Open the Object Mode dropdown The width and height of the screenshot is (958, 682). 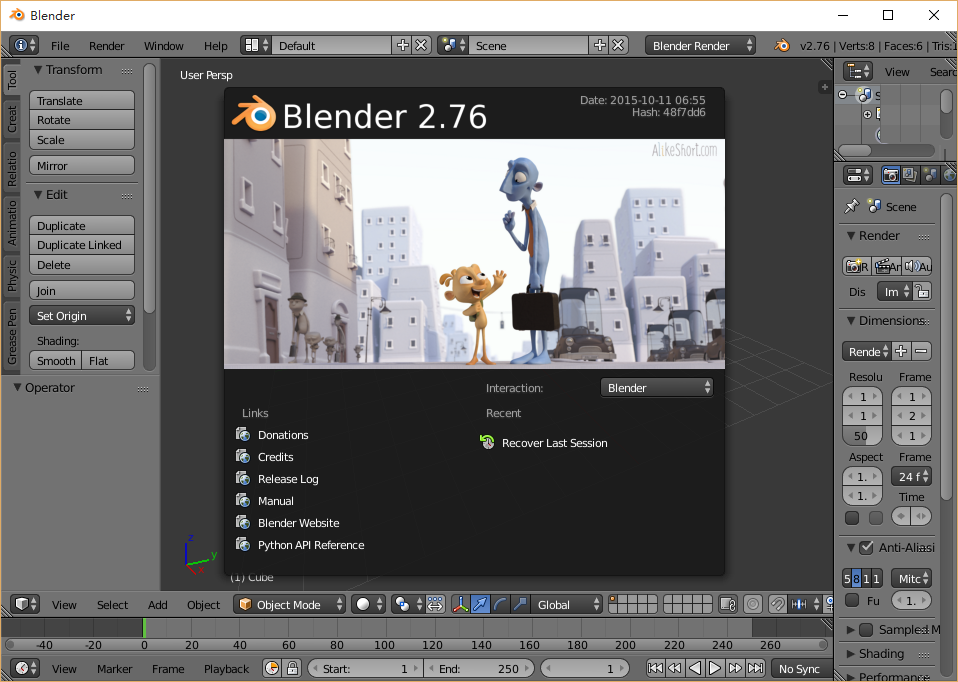[289, 604]
